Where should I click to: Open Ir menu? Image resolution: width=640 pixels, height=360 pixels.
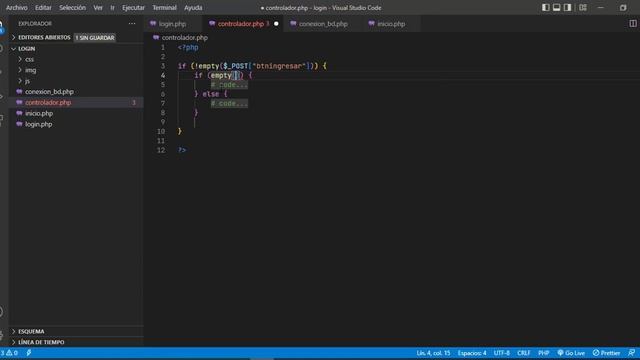[112, 8]
